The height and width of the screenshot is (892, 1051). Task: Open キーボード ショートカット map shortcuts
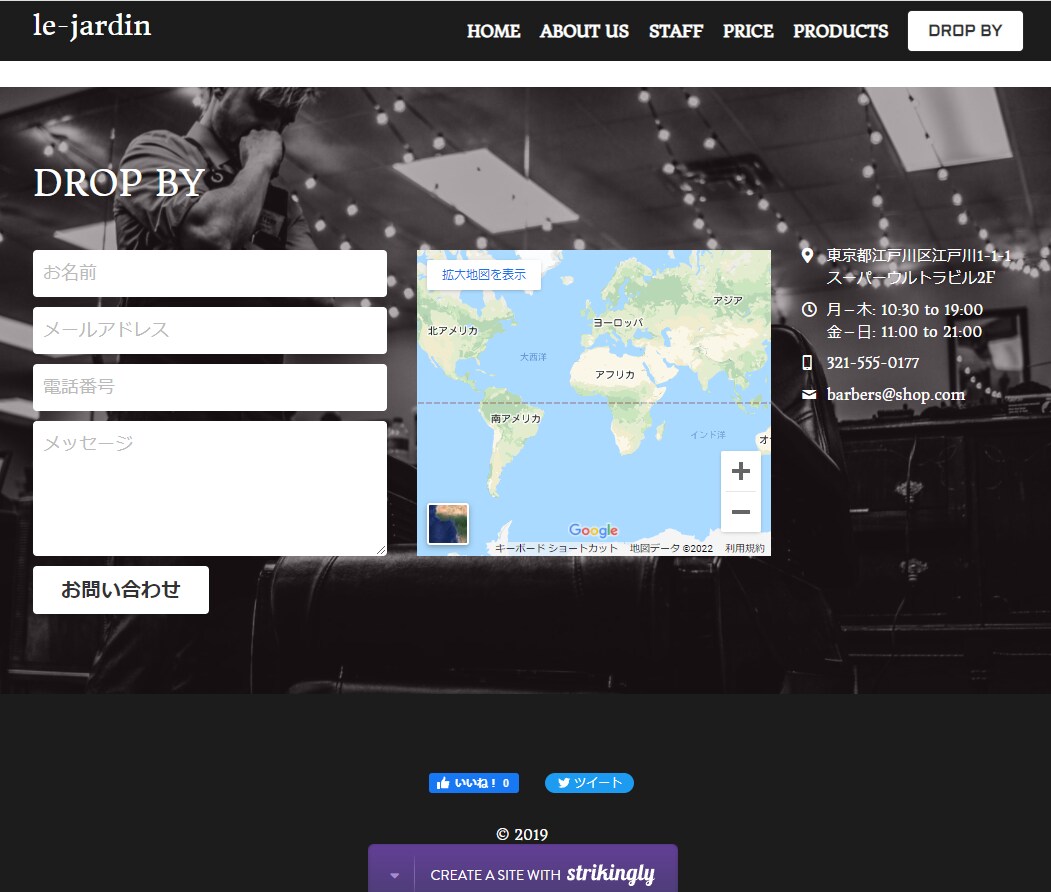(x=556, y=548)
